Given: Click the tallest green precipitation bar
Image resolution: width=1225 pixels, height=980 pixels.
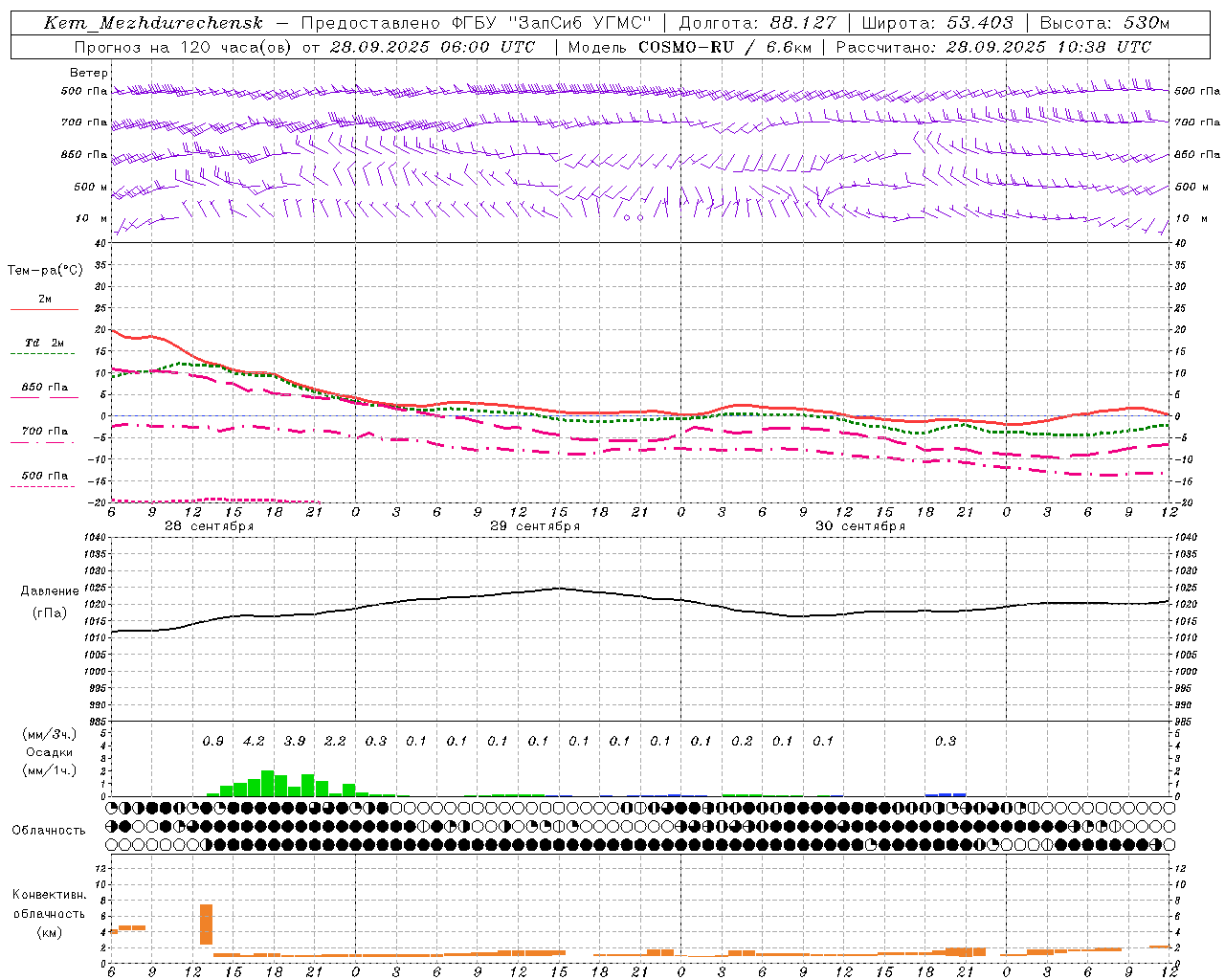Looking at the screenshot, I should tap(267, 783).
